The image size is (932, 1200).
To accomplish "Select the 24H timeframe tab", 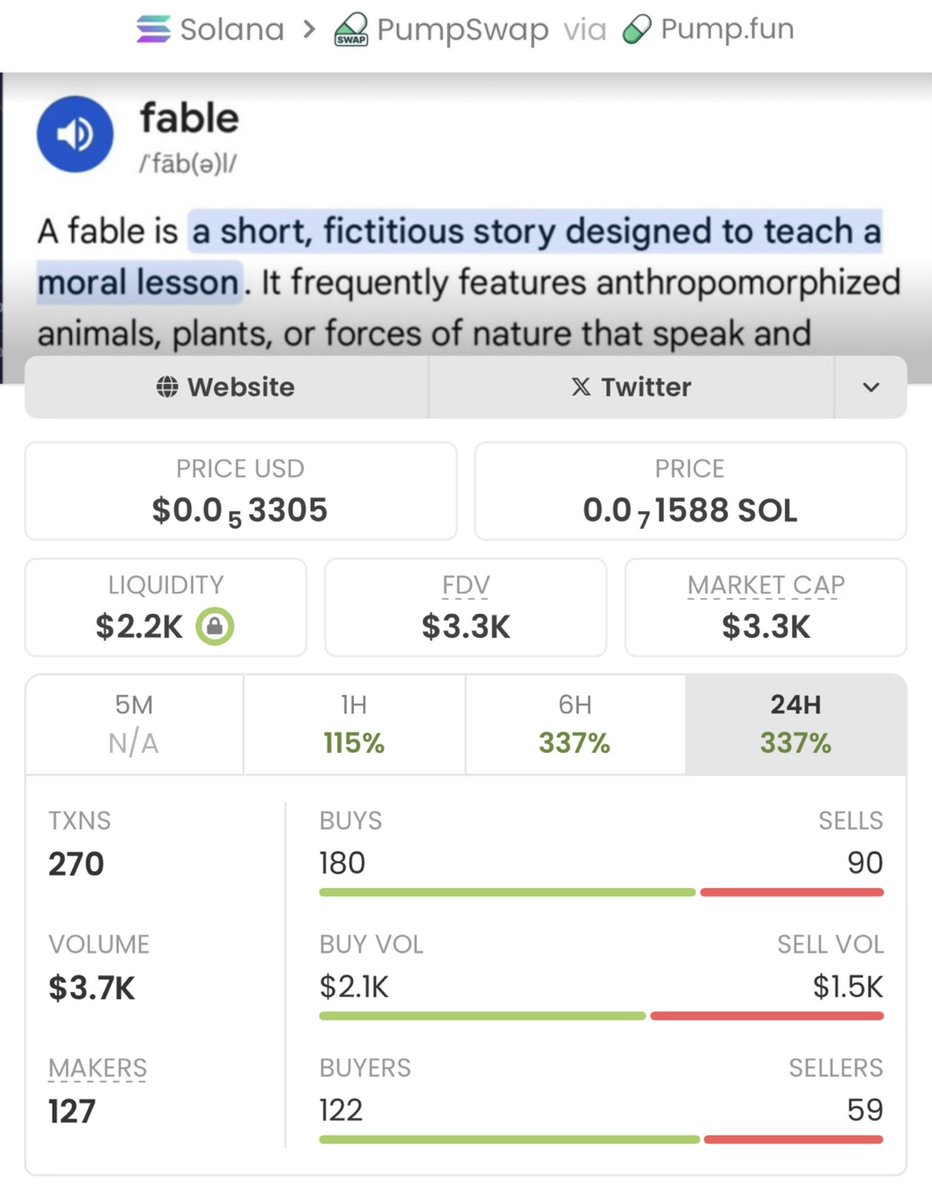I will [x=796, y=724].
